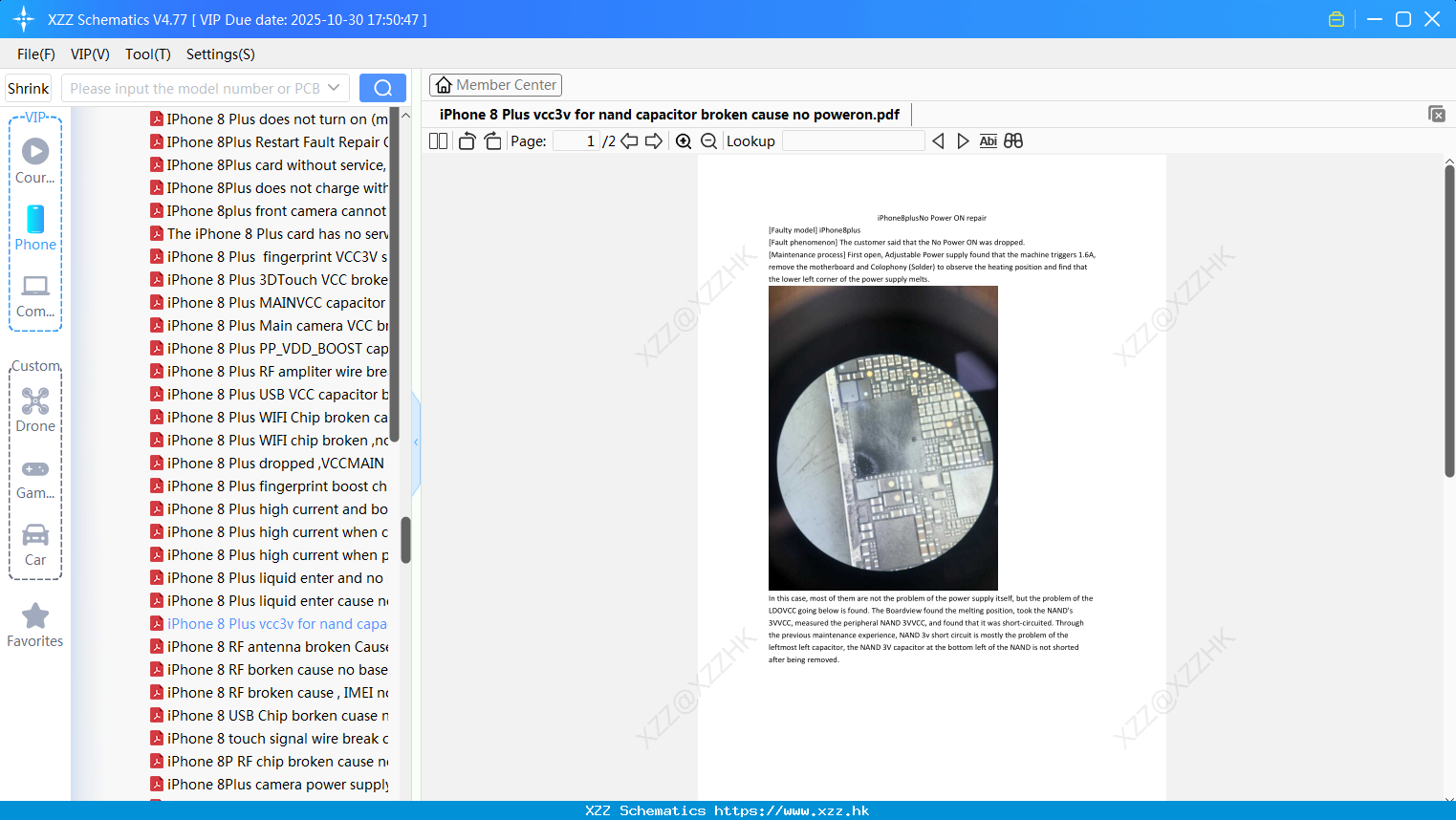
Task: Click the Page number field
Action: click(576, 141)
